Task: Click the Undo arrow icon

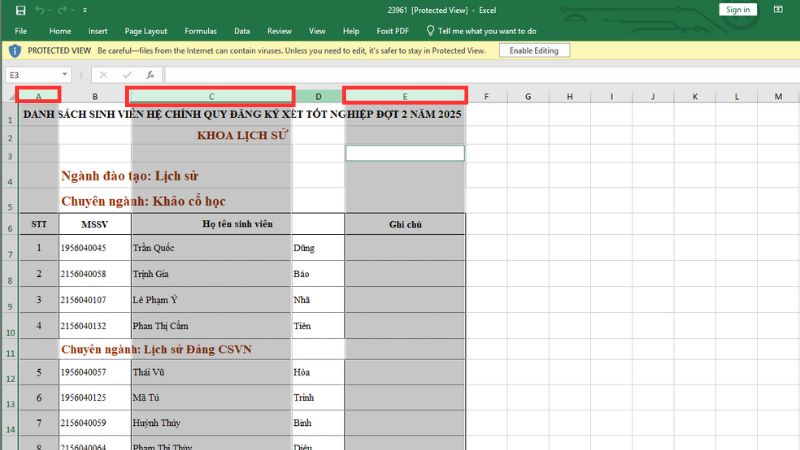Action: click(38, 10)
